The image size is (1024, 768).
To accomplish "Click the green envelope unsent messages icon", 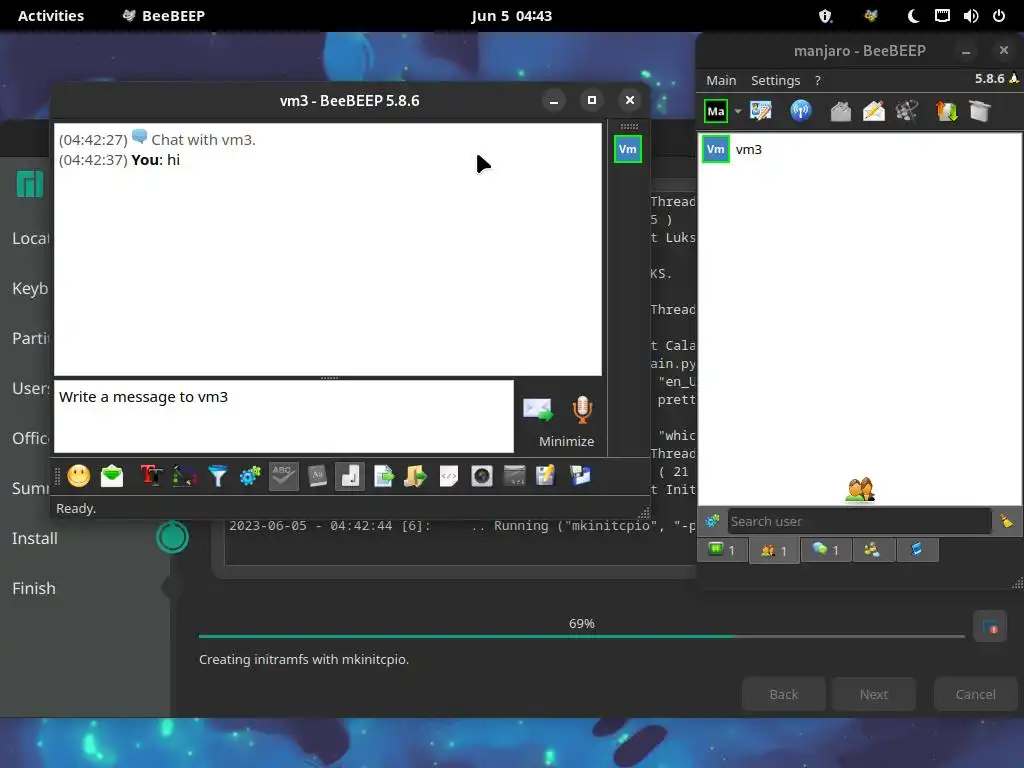I will point(112,476).
